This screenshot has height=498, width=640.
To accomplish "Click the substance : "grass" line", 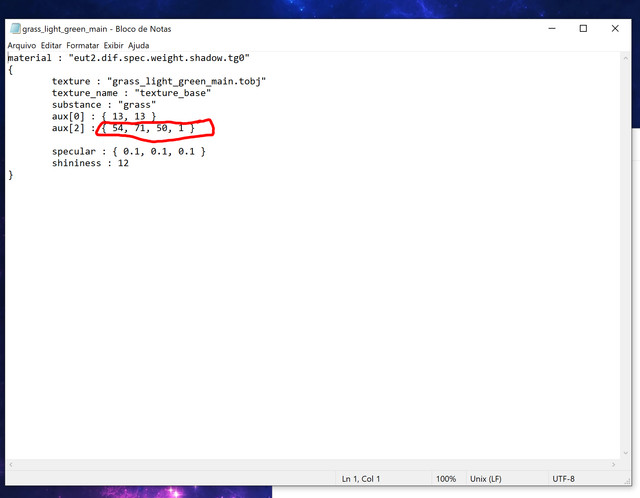I will click(x=104, y=105).
